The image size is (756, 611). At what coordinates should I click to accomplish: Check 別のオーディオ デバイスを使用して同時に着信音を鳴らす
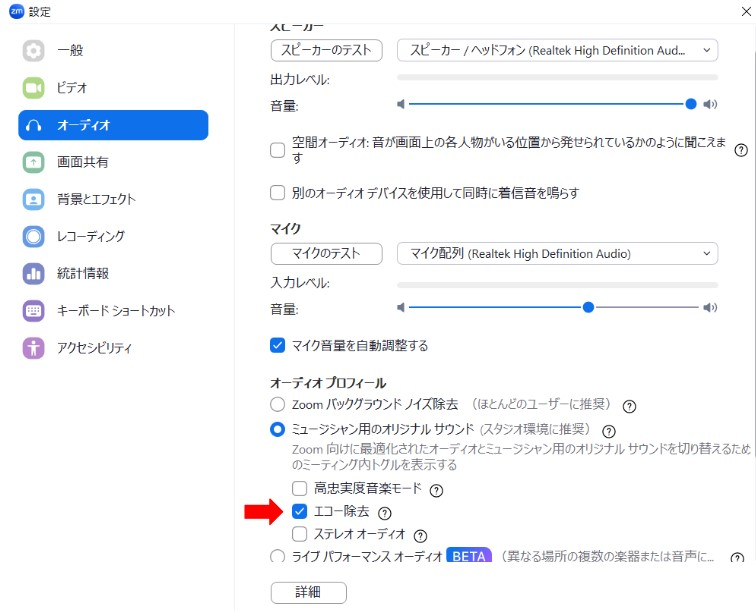[x=278, y=193]
